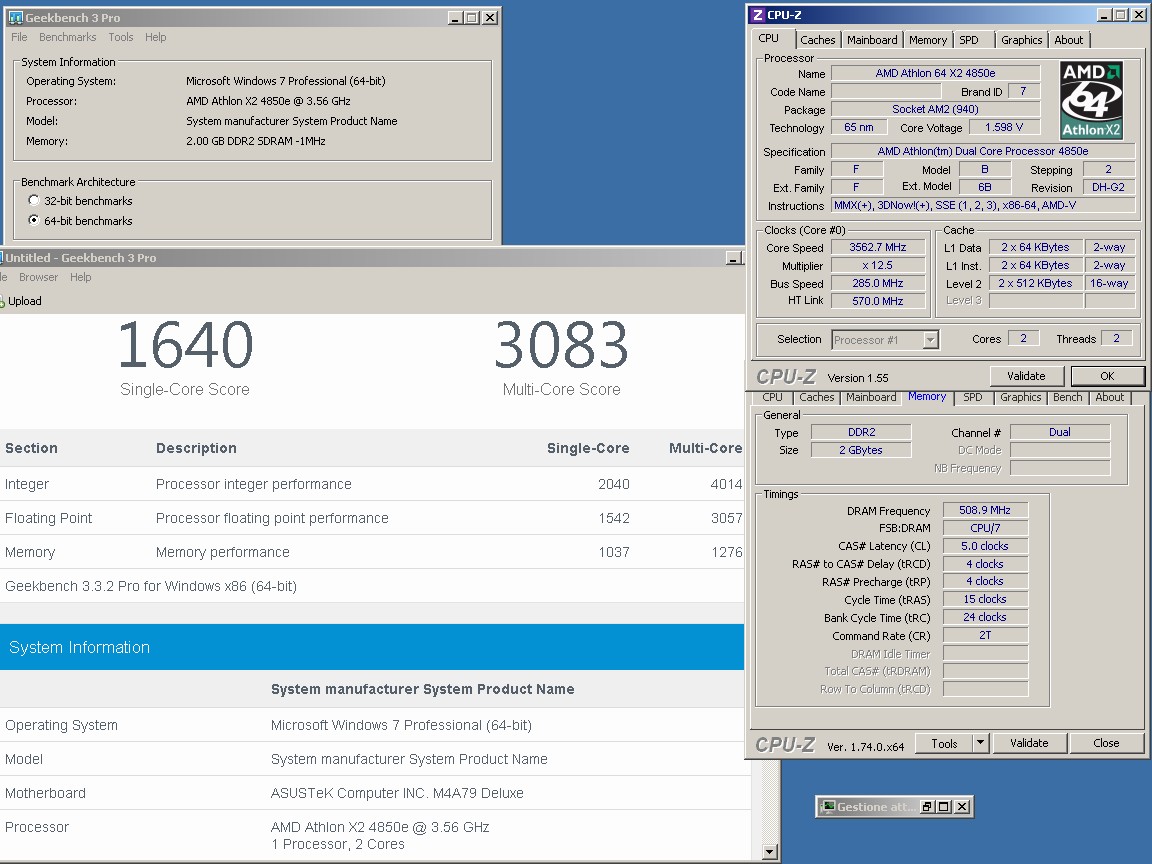Viewport: 1152px width, 864px height.
Task: Click the Core Speed 3562.7 MHz field
Action: point(878,248)
